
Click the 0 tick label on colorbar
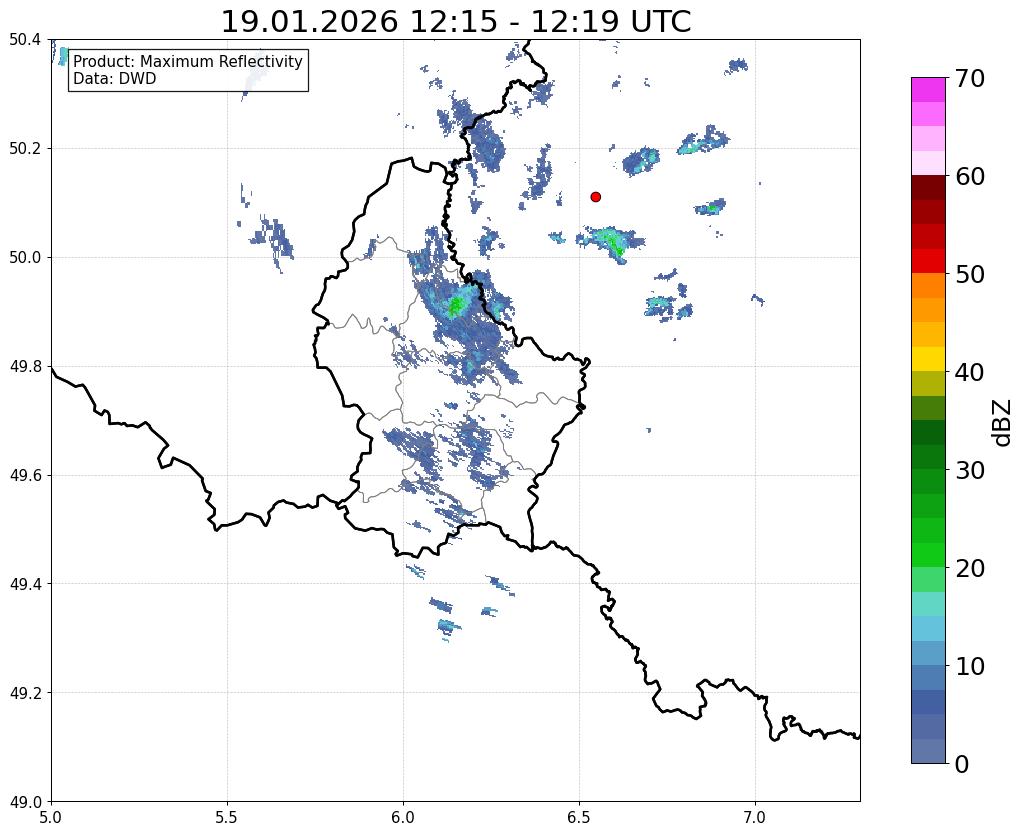tap(962, 764)
